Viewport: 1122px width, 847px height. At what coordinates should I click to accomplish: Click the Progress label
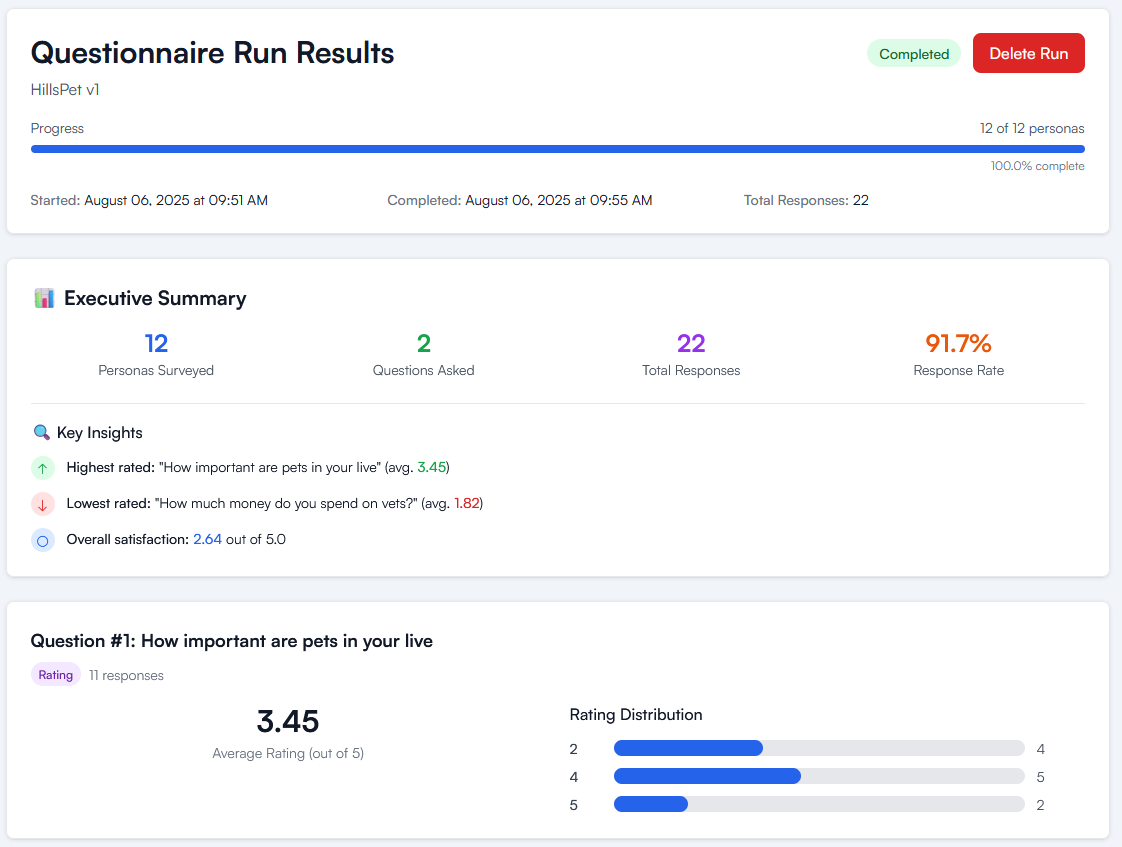pos(57,128)
